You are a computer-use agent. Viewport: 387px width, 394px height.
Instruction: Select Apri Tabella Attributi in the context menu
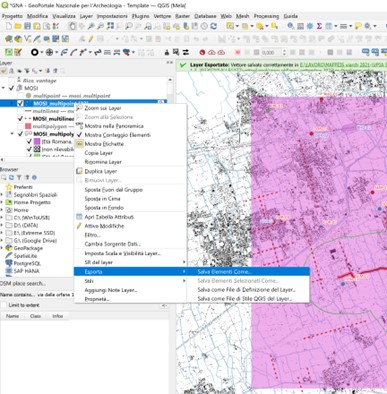click(x=130, y=217)
